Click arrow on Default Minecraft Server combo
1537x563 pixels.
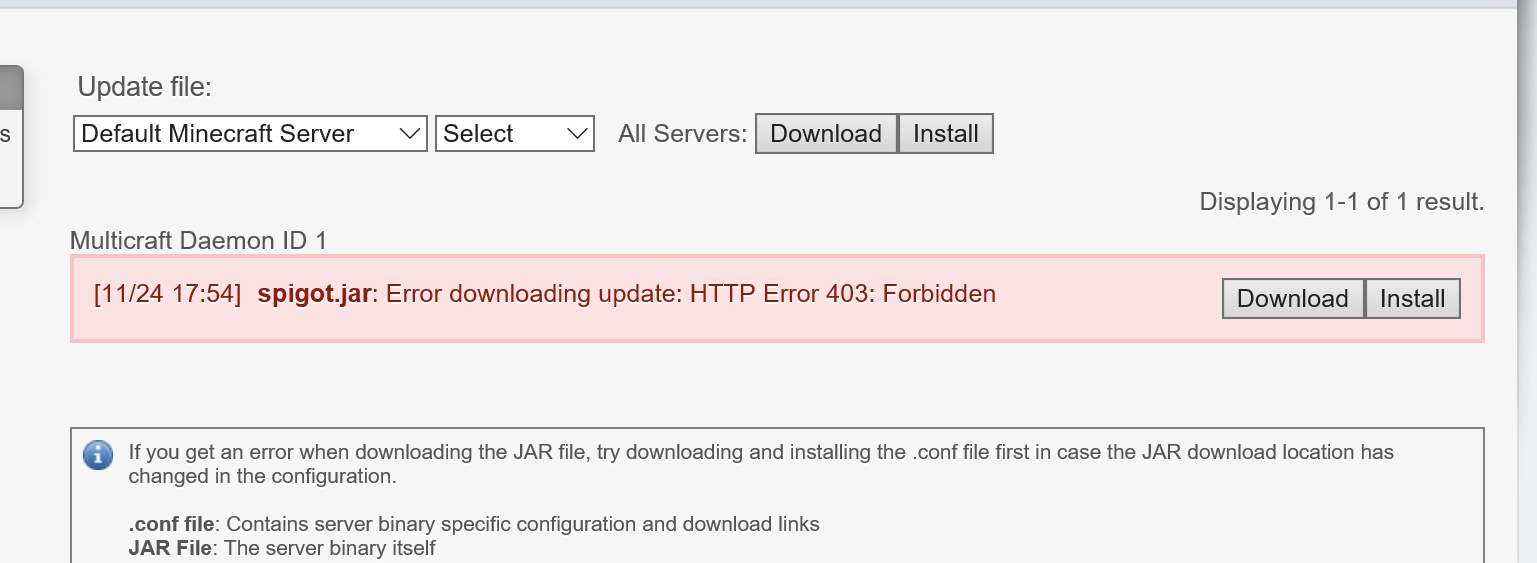tap(409, 134)
